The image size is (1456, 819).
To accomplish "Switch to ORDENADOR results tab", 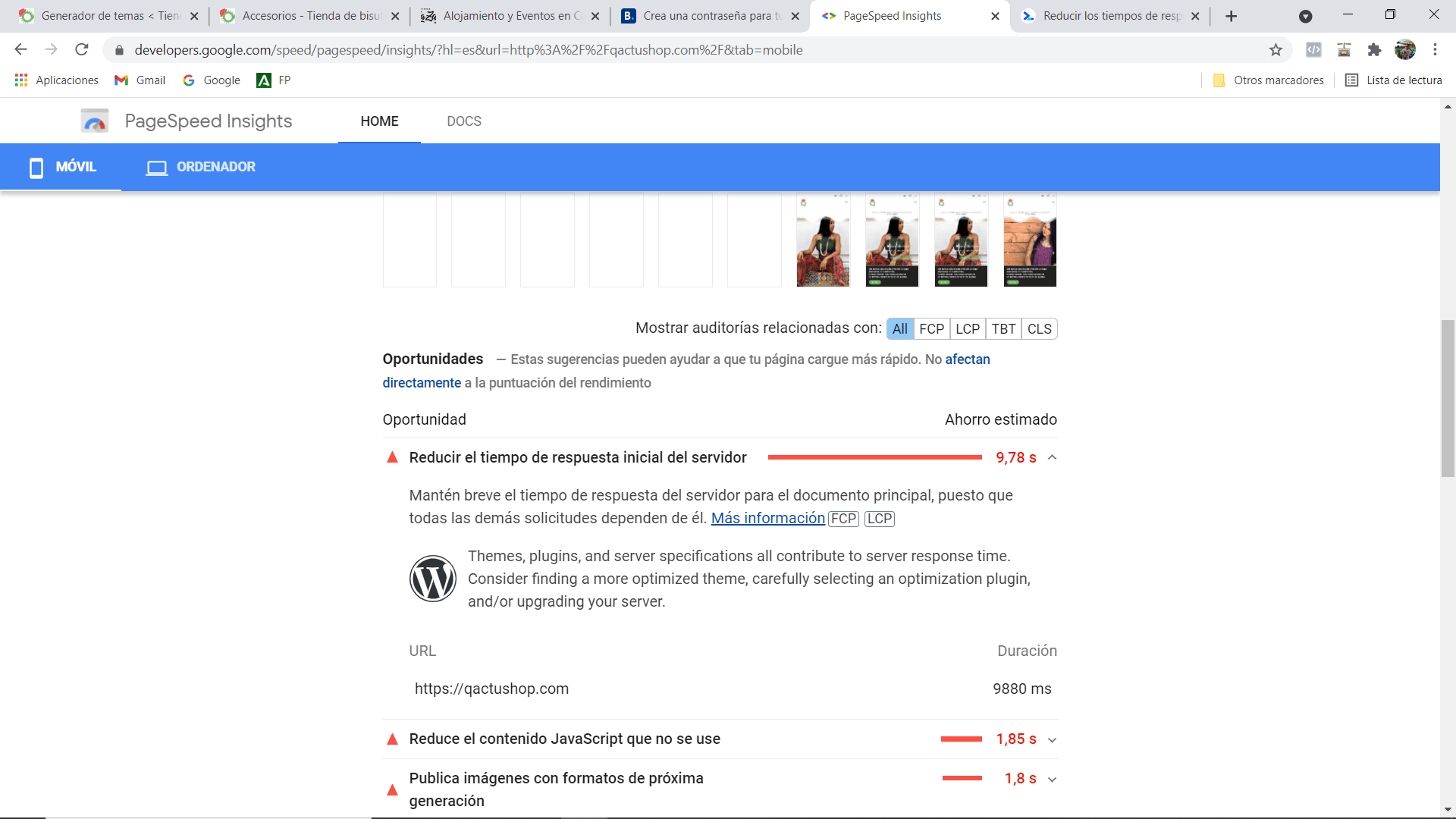I will (201, 167).
